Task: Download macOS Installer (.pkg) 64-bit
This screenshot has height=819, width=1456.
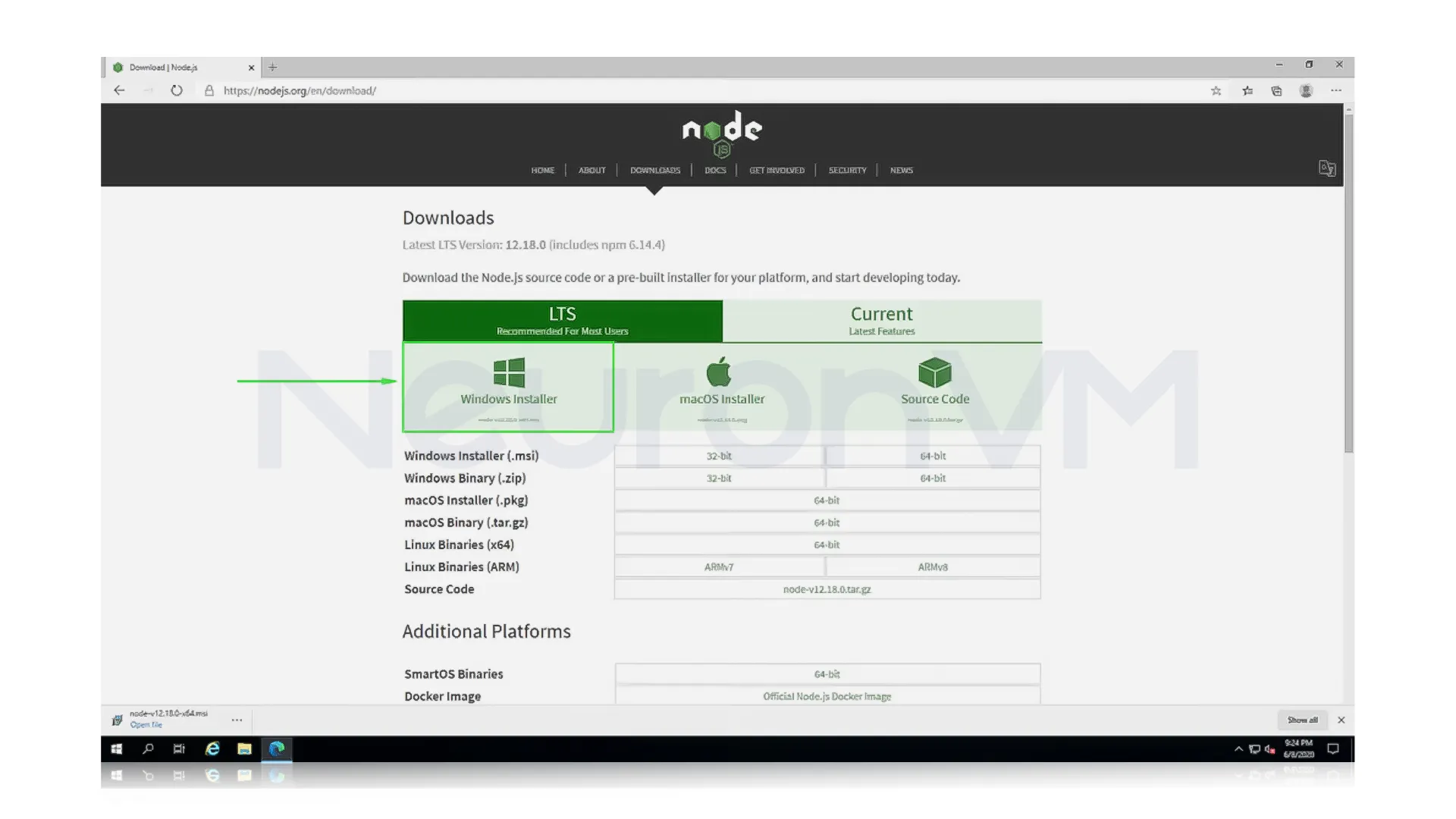Action: 827,500
